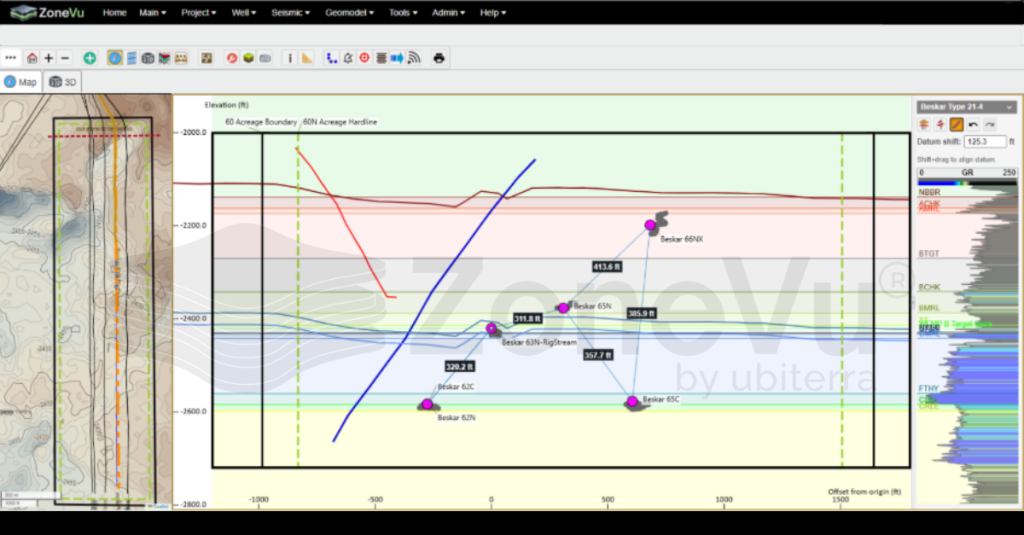This screenshot has width=1024, height=535.
Task: Select the Beskar 63N-RigStream well marker
Action: (492, 329)
